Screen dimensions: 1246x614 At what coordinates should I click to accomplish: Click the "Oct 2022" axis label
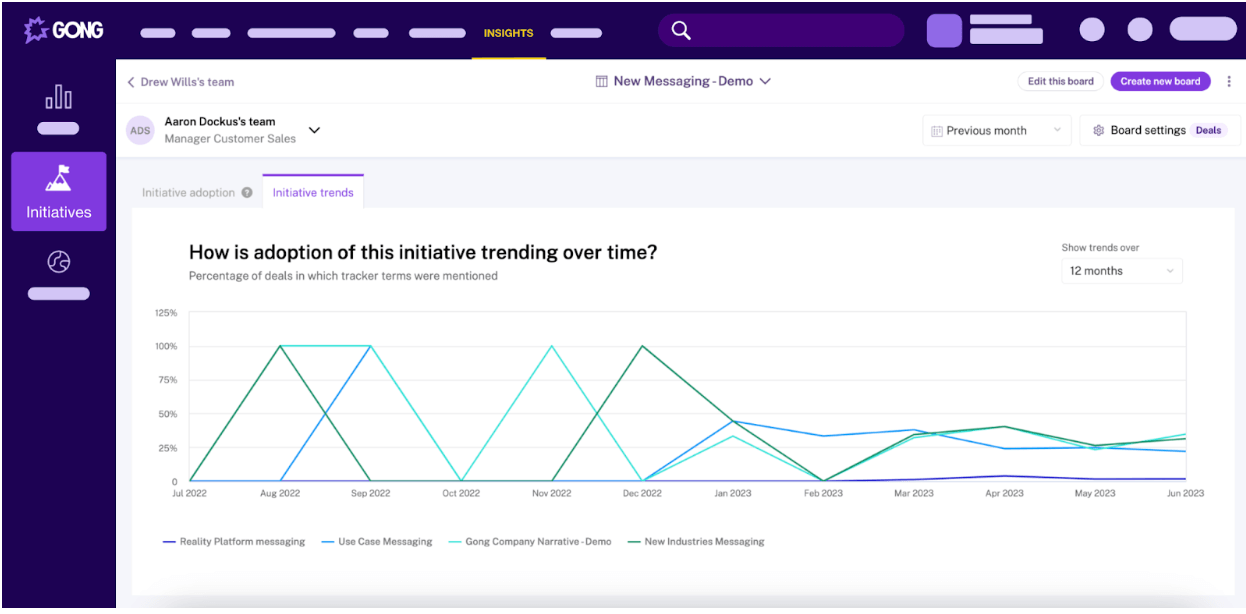(x=462, y=493)
